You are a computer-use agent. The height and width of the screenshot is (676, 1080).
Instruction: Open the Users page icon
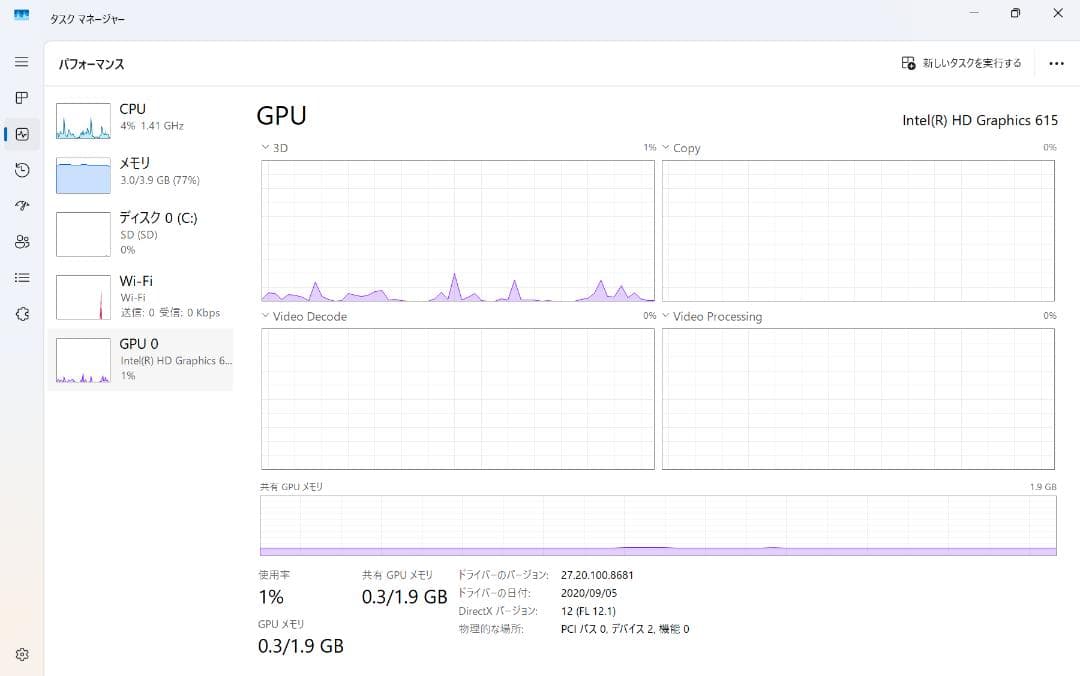(x=22, y=242)
